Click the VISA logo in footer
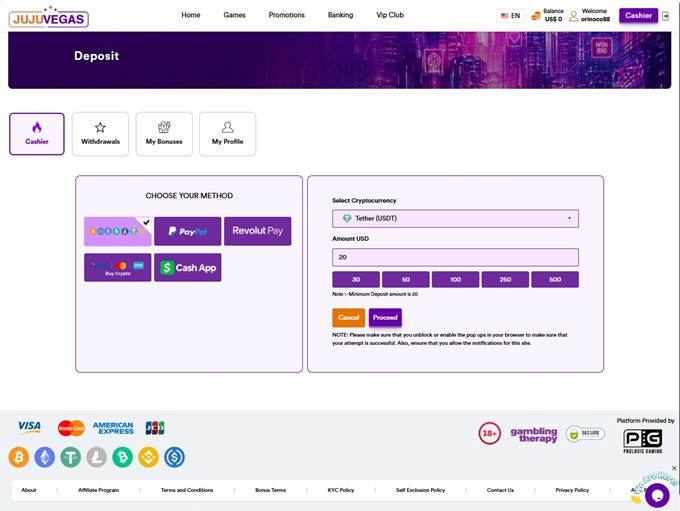The width and height of the screenshot is (680, 511). pyautogui.click(x=29, y=427)
